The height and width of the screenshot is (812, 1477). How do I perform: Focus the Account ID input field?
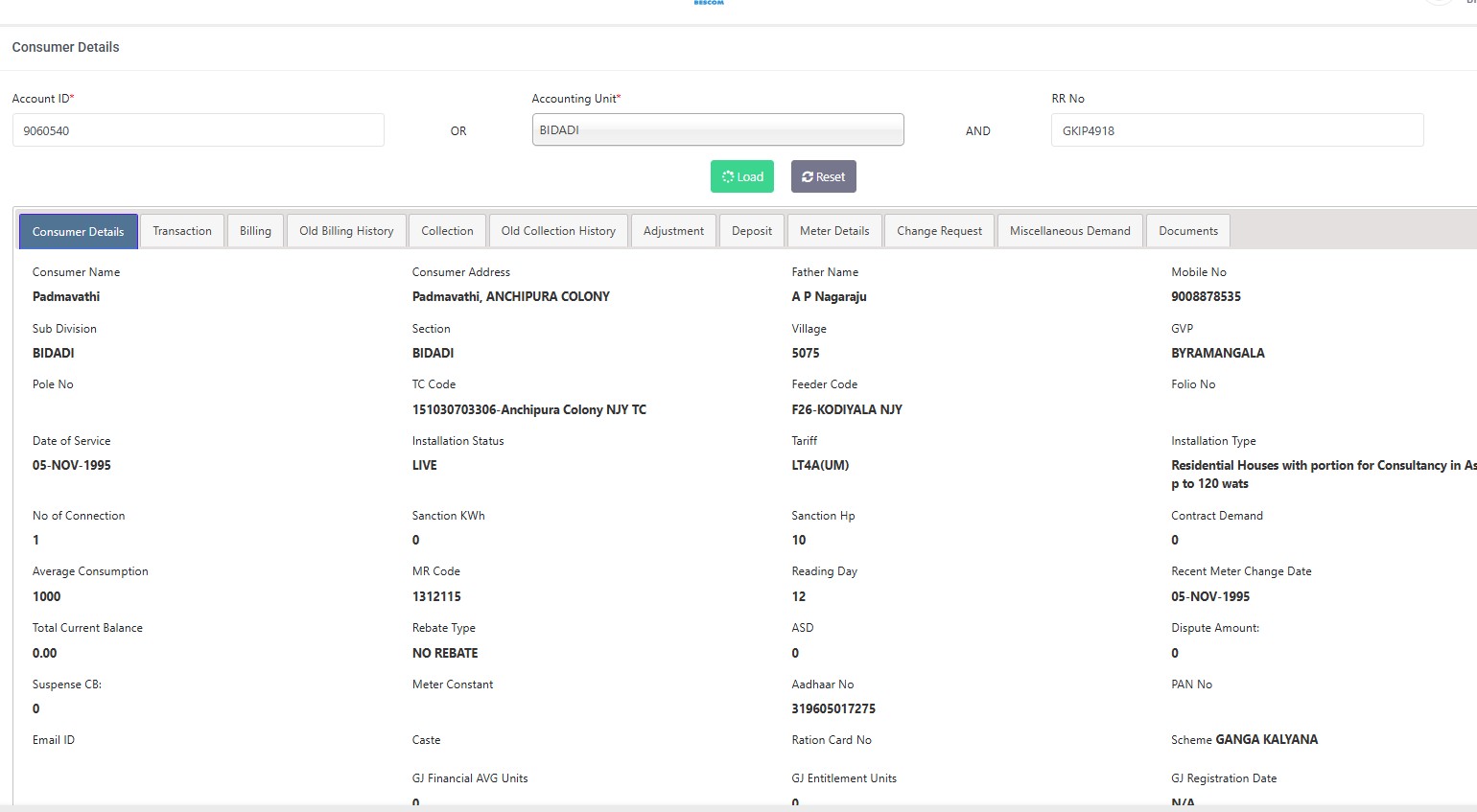pos(199,130)
